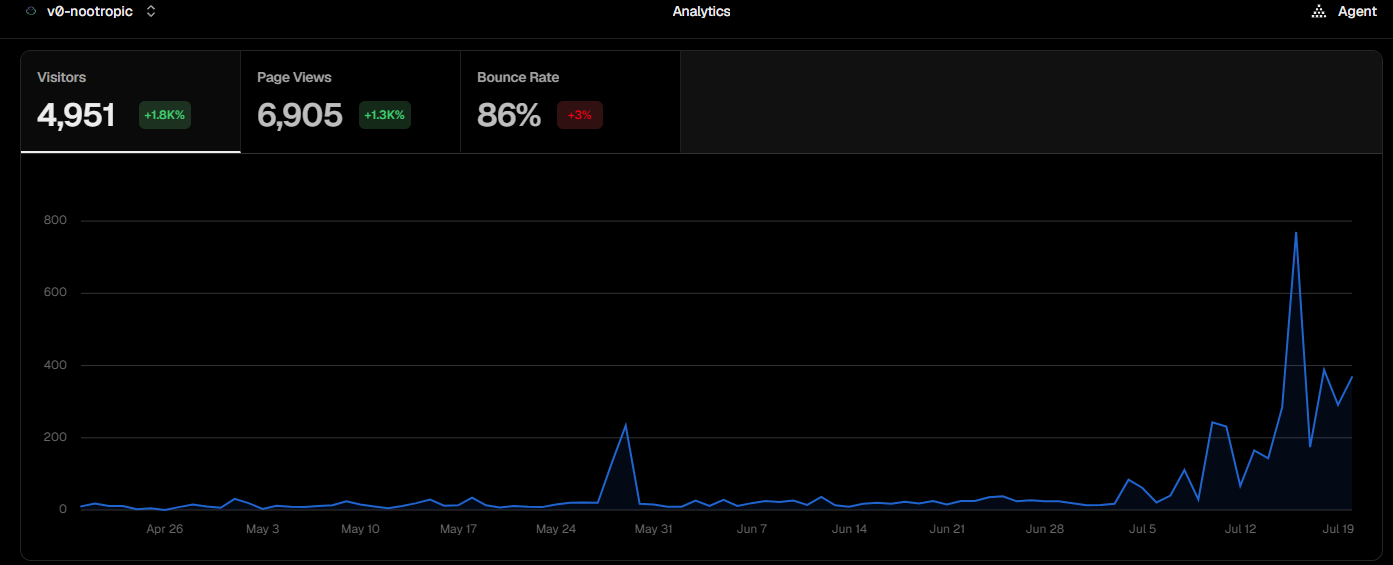Click the Jun 21 axis label
1393x565 pixels.
point(947,529)
